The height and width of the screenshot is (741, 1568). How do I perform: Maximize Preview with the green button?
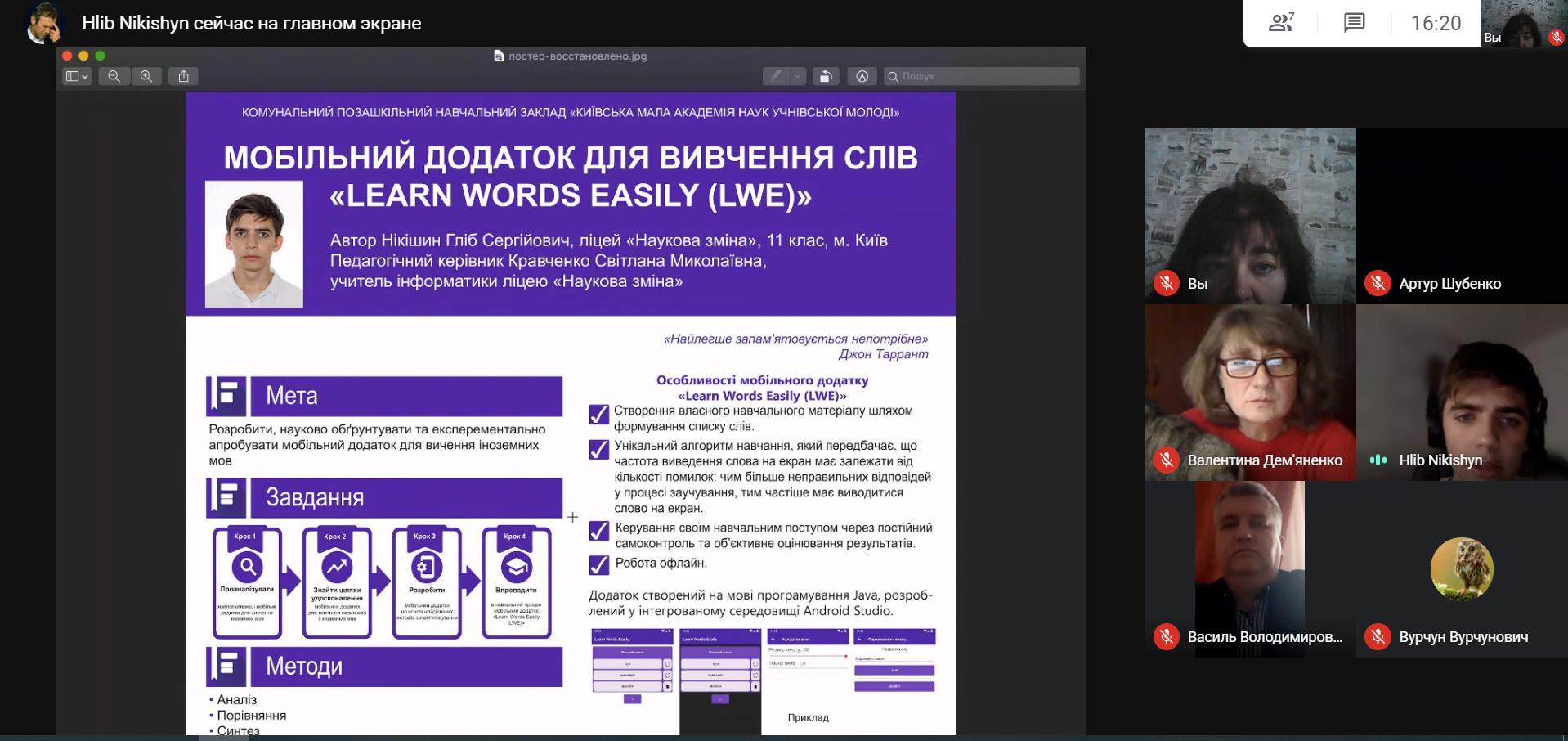click(100, 56)
